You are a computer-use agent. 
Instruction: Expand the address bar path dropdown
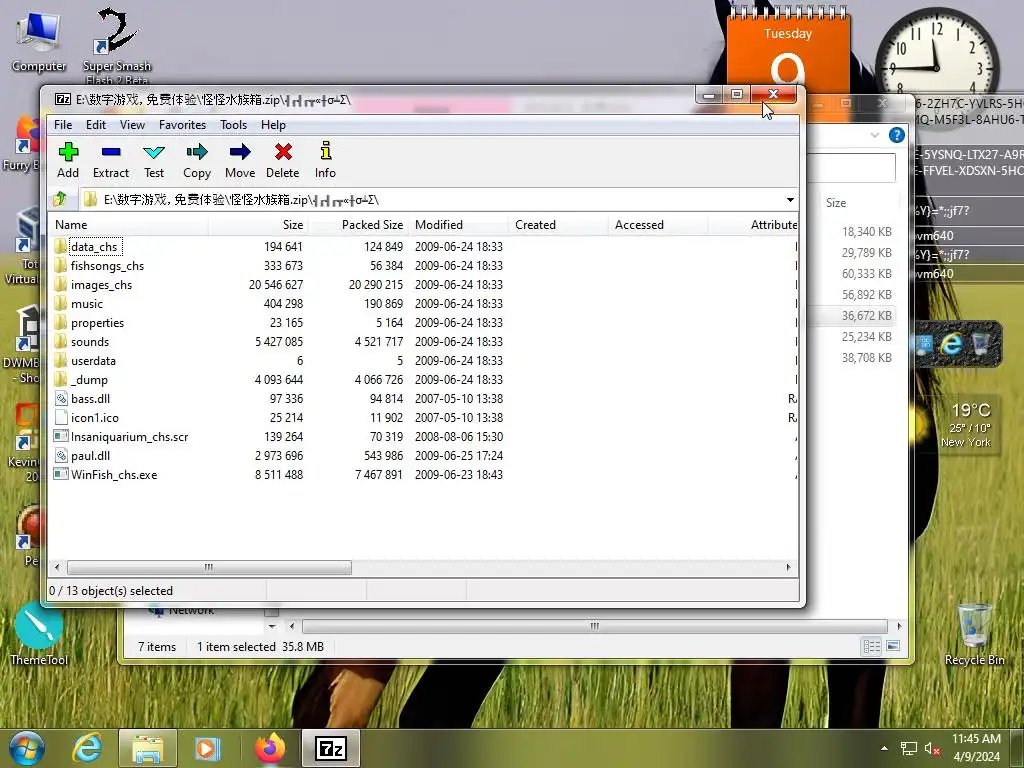coord(790,199)
